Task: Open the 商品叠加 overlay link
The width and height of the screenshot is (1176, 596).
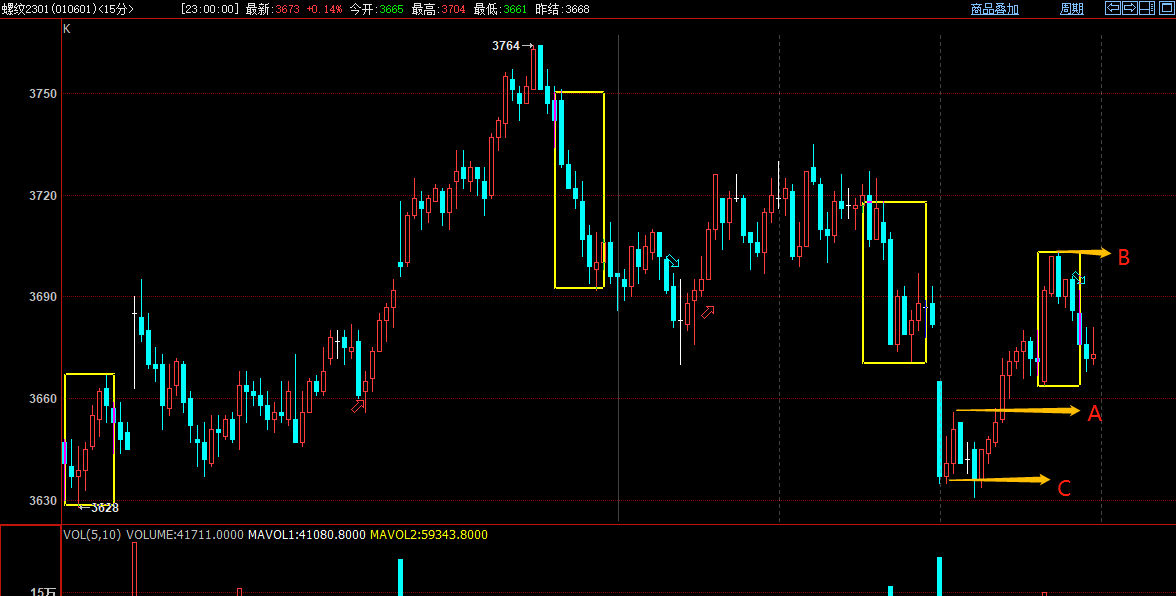Action: (x=994, y=9)
